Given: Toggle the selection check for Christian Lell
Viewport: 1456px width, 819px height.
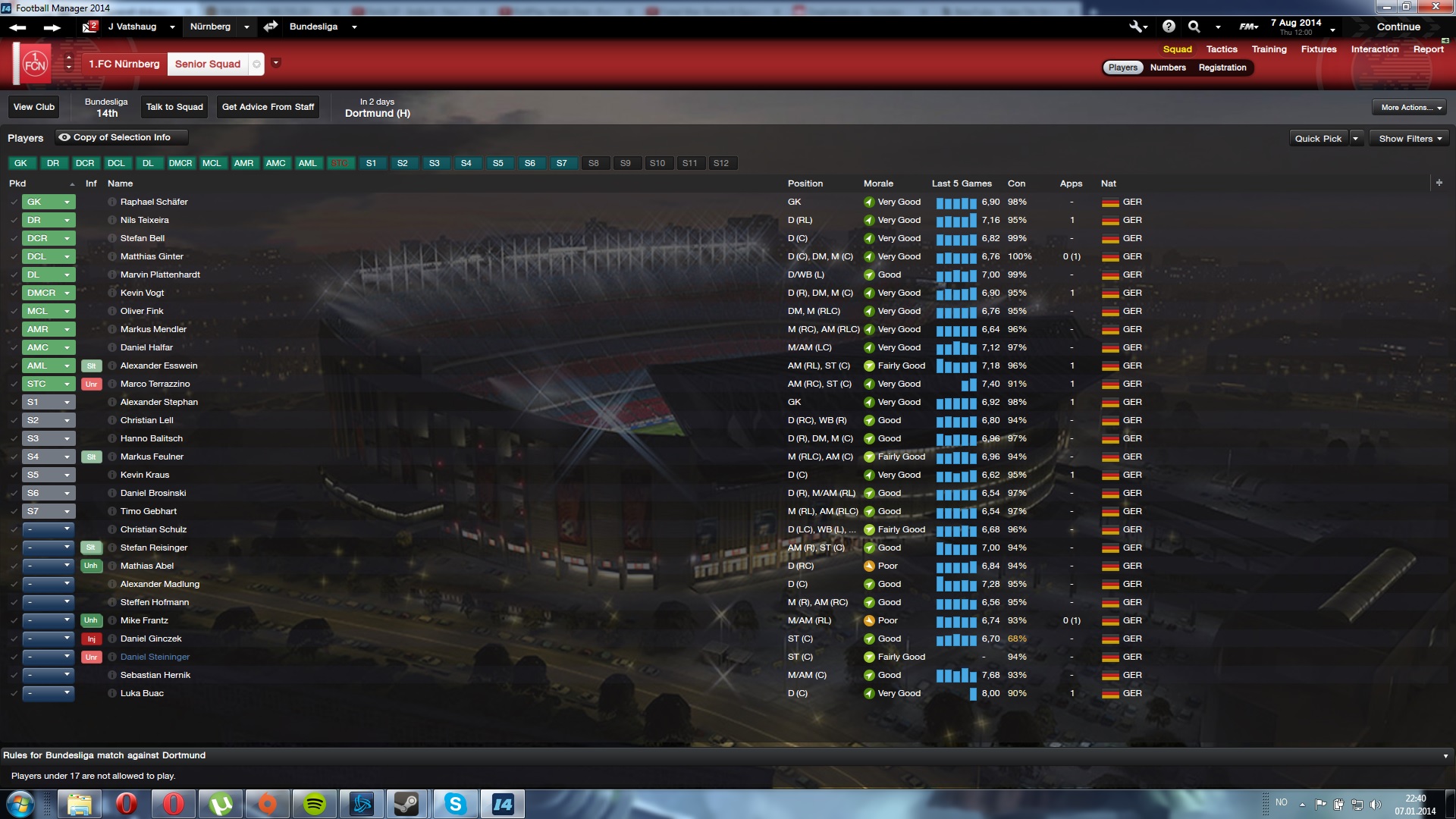Looking at the screenshot, I should (14, 420).
